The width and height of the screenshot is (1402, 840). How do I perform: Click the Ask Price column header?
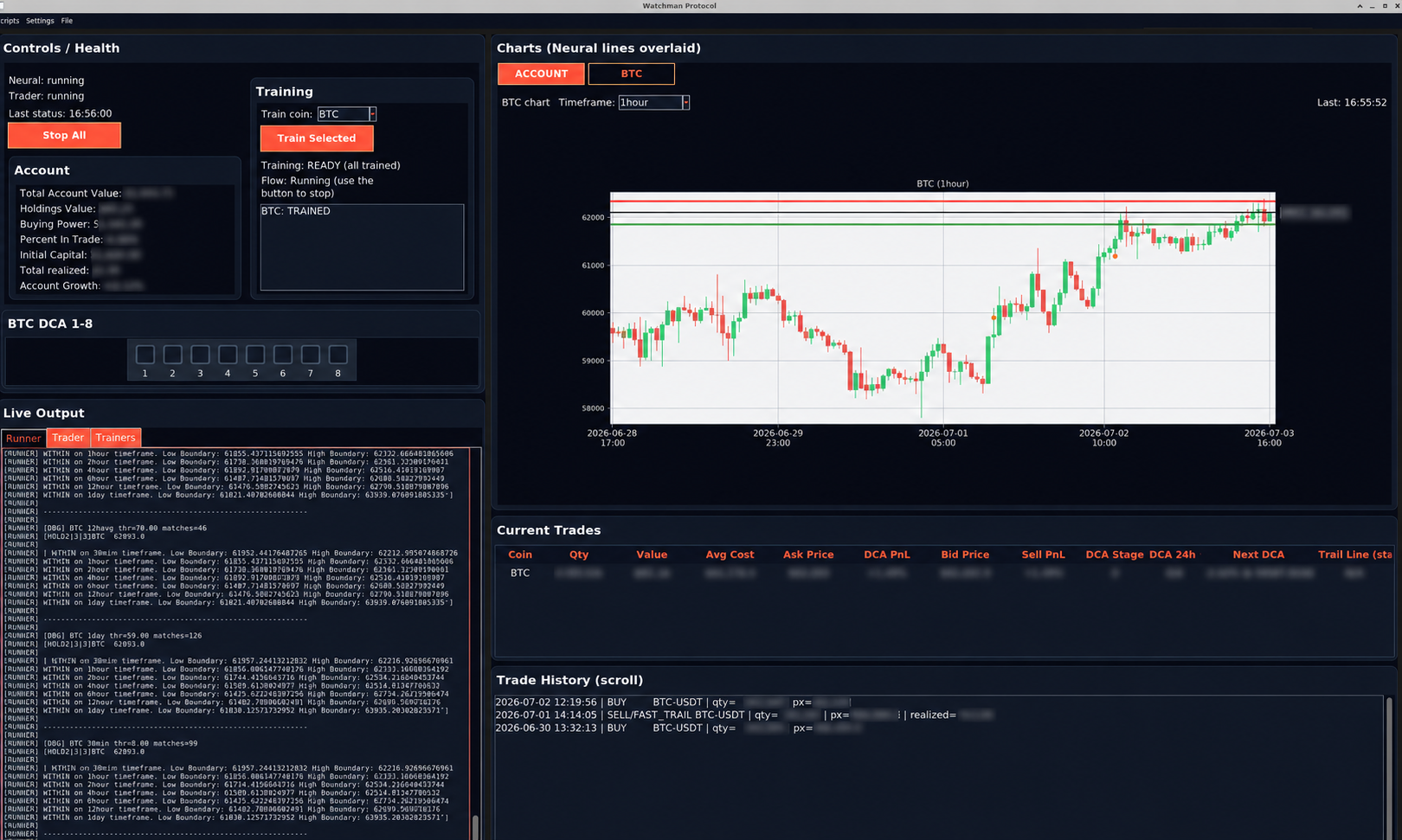click(x=808, y=555)
